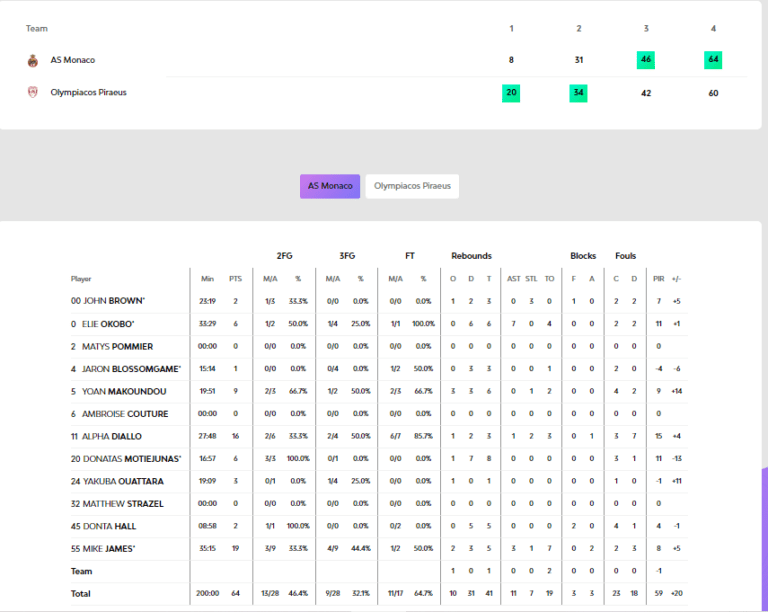Viewport: 768px width, 612px height.
Task: Switch to the Olympiacos Piraeus stats tab
Action: (412, 186)
